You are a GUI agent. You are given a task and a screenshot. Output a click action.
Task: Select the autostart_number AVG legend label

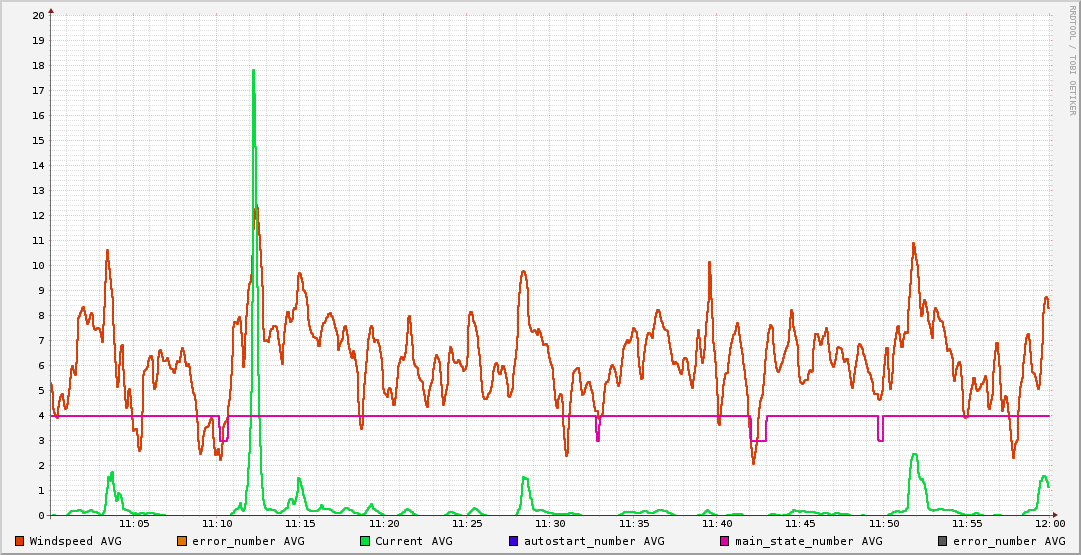[x=594, y=541]
